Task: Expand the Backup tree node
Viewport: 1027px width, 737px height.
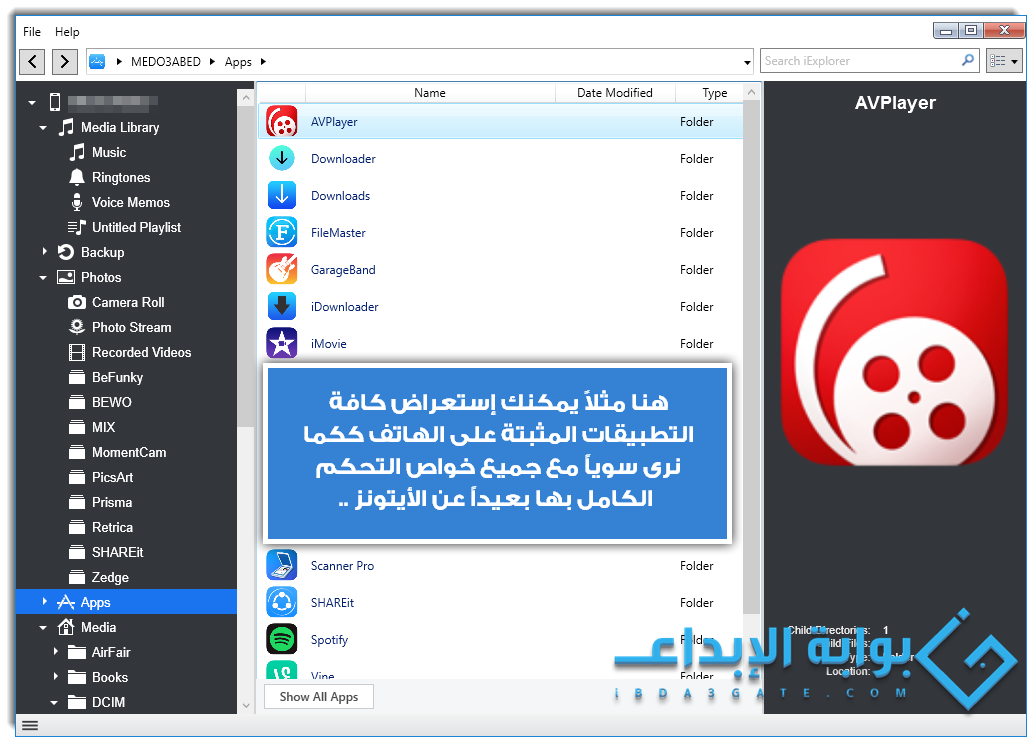Action: pyautogui.click(x=45, y=252)
